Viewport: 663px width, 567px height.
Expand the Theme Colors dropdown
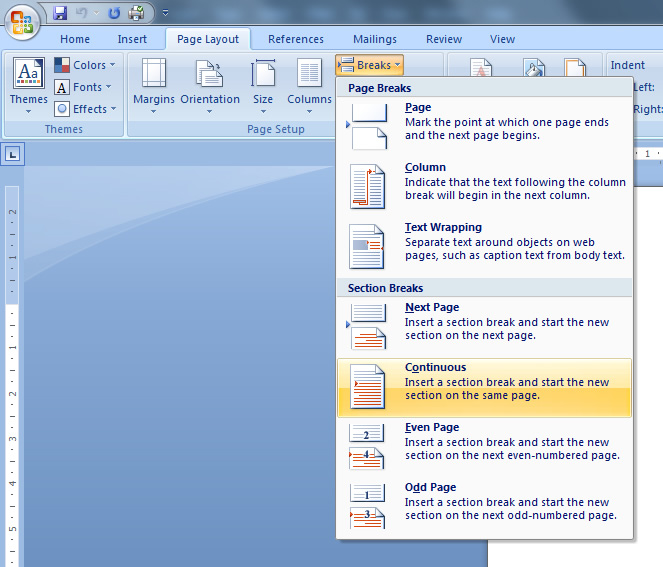point(85,65)
